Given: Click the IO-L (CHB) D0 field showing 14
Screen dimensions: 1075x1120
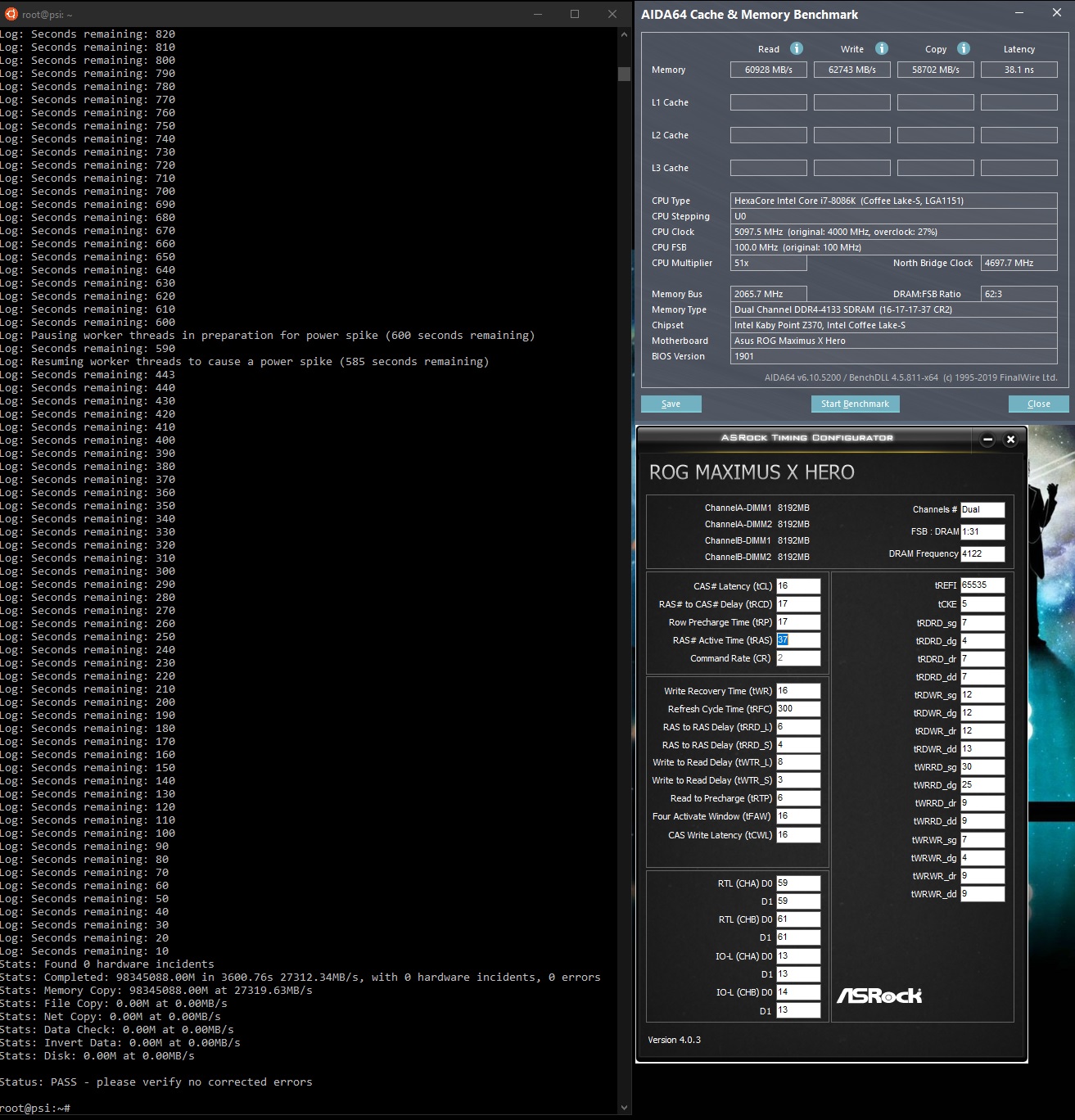Looking at the screenshot, I should click(x=798, y=992).
